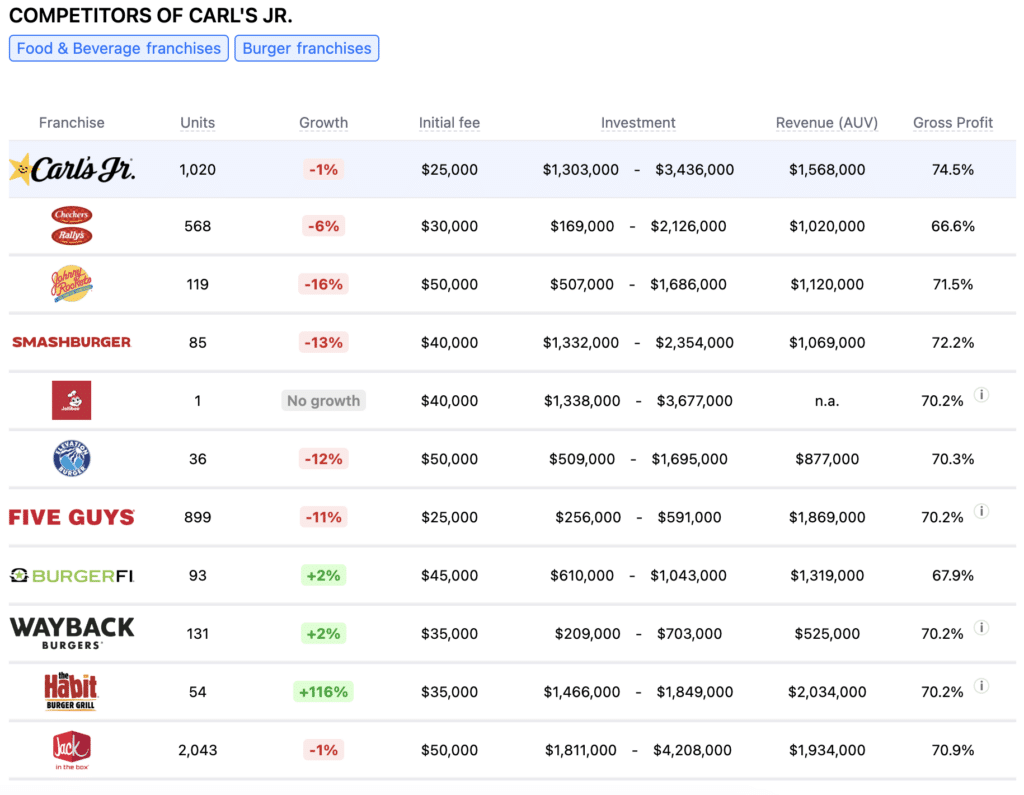Click the $4,208,000 investment maximum
Screen dimensions: 1024x795
pyautogui.click(x=692, y=750)
